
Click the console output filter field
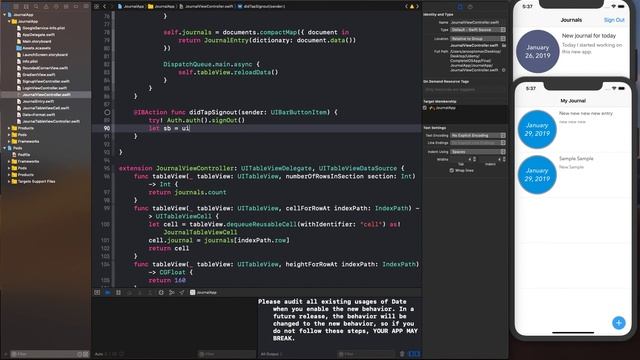pos(366,354)
